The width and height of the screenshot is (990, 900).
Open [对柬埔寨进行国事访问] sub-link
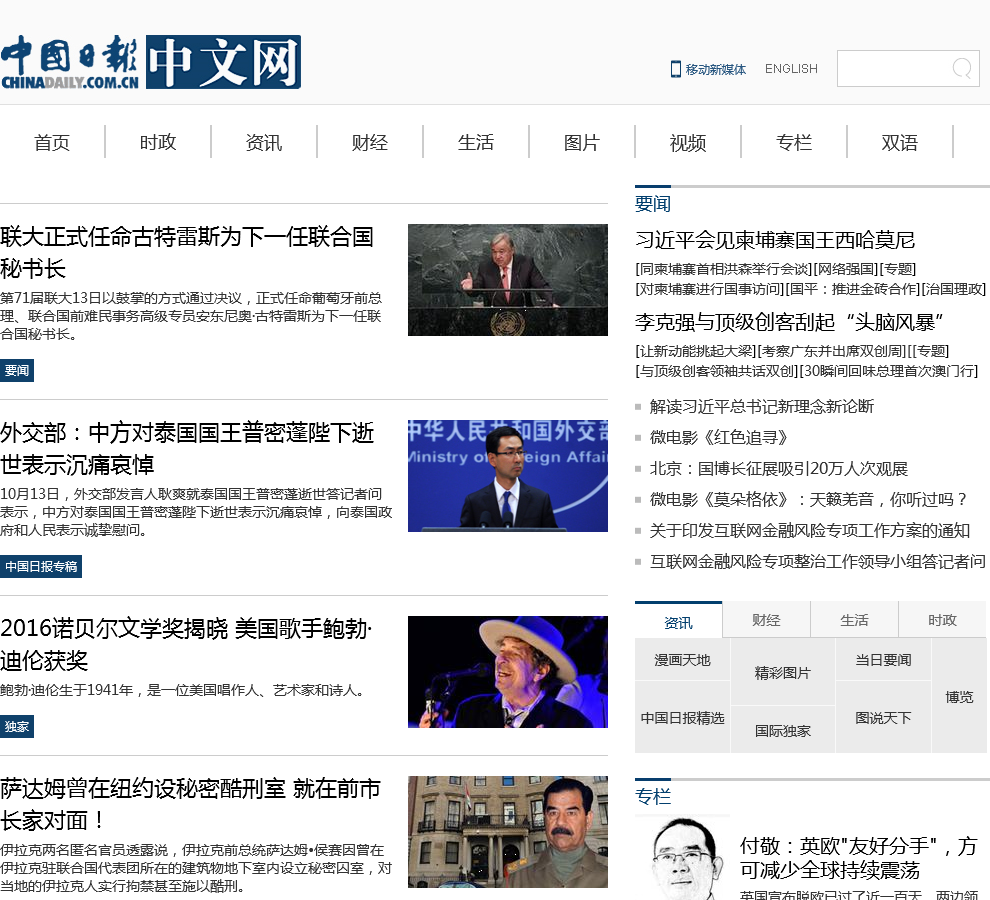(710, 289)
